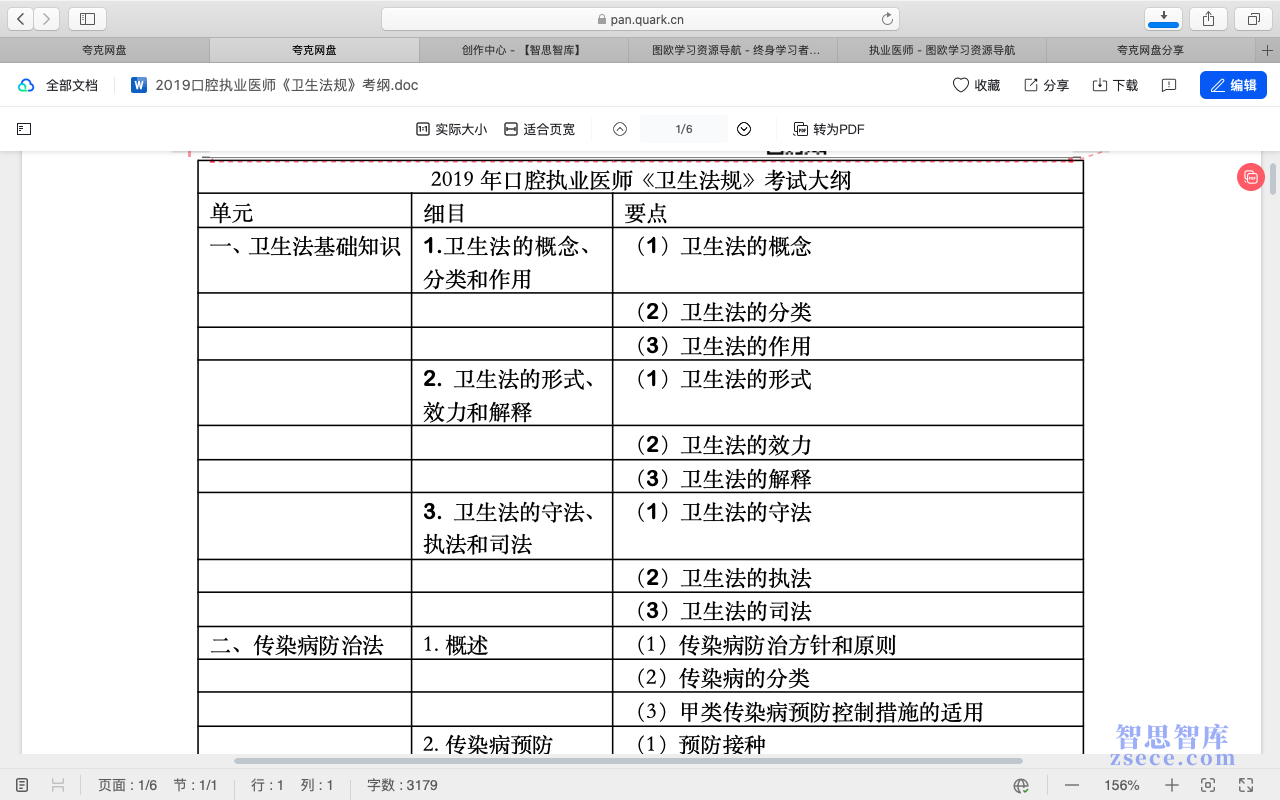Image resolution: width=1280 pixels, height=800 pixels.
Task: Toggle the Safari sidebar button
Action: (x=87, y=19)
